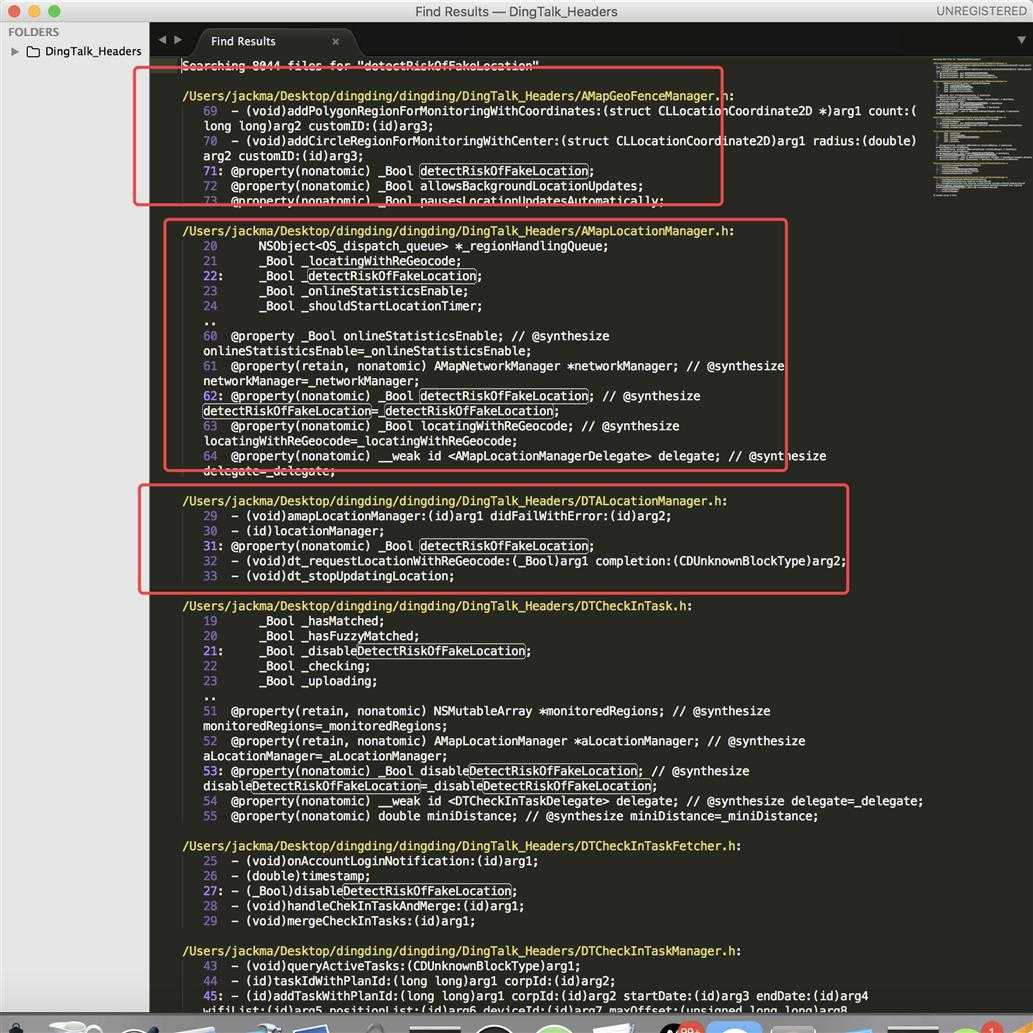Screen dimensions: 1033x1033
Task: Select DingTalk_Headers folder name in sidebar
Action: coord(93,51)
